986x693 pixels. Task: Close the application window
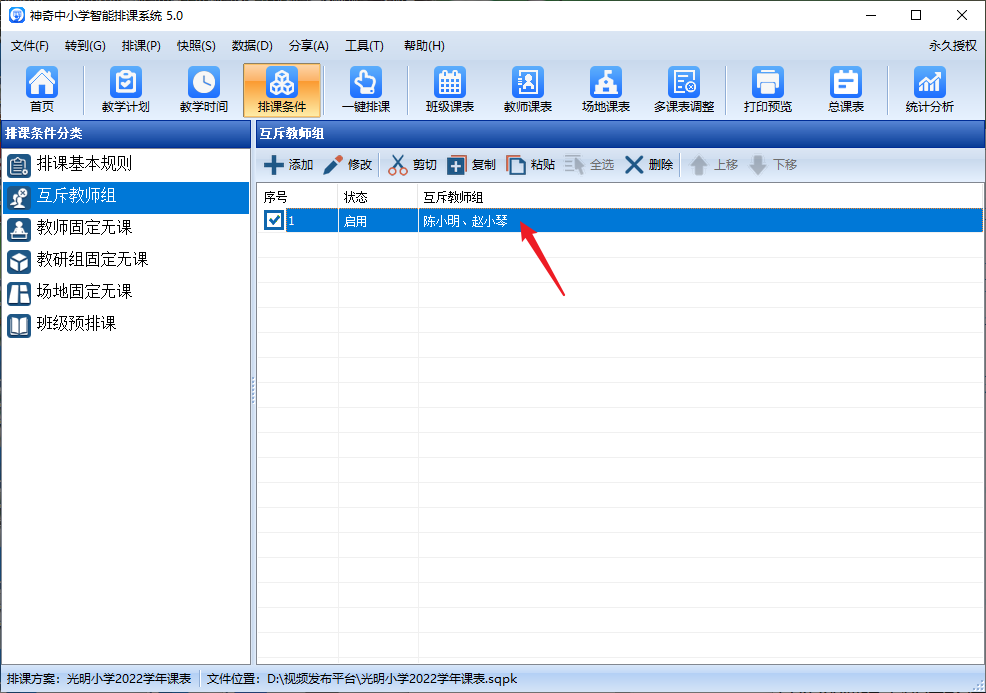pos(961,15)
